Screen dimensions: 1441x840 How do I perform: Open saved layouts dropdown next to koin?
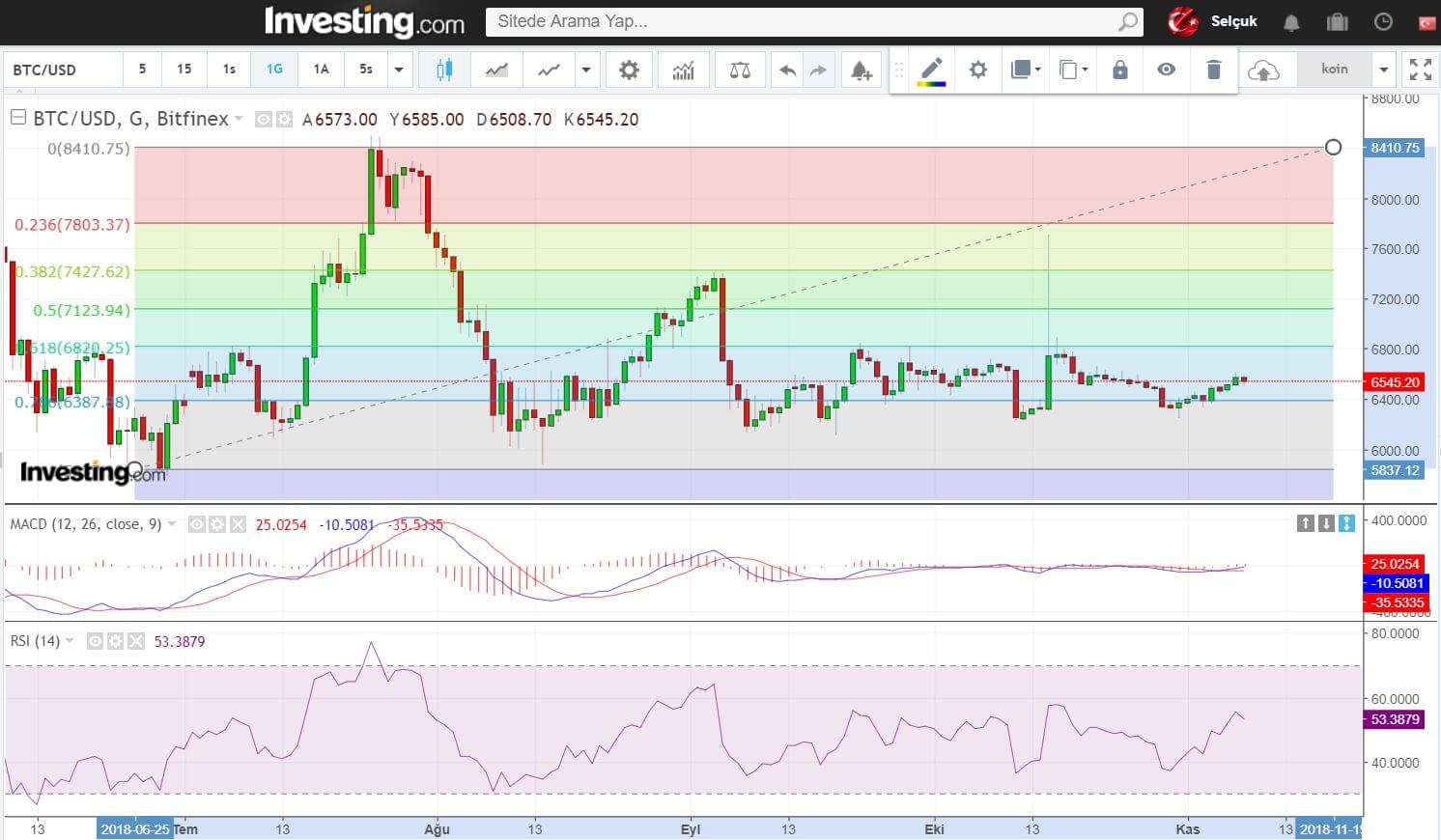click(1384, 70)
